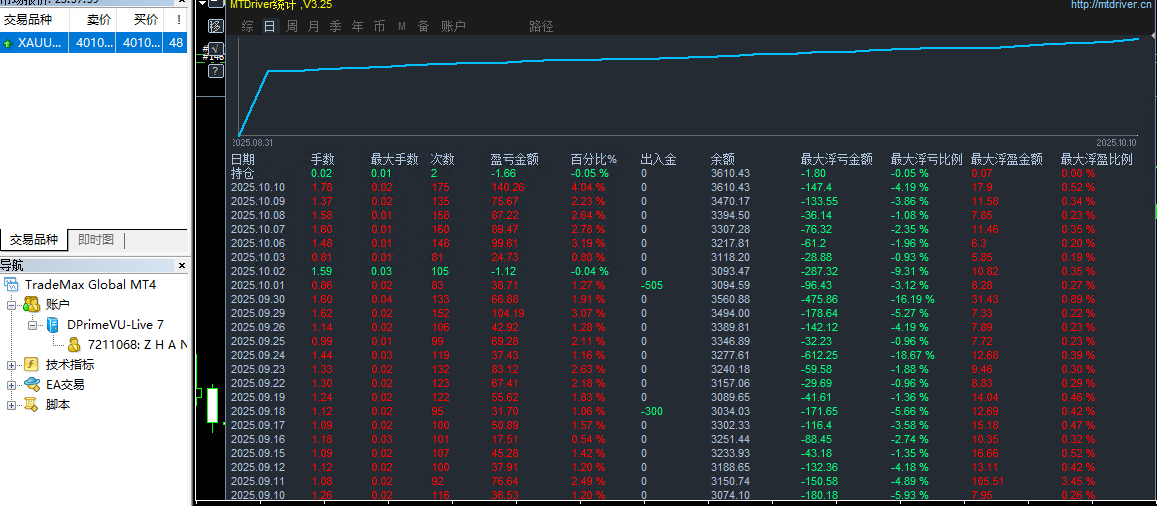
Task: Switch to the 交易品种 tab
Action: tap(33, 240)
